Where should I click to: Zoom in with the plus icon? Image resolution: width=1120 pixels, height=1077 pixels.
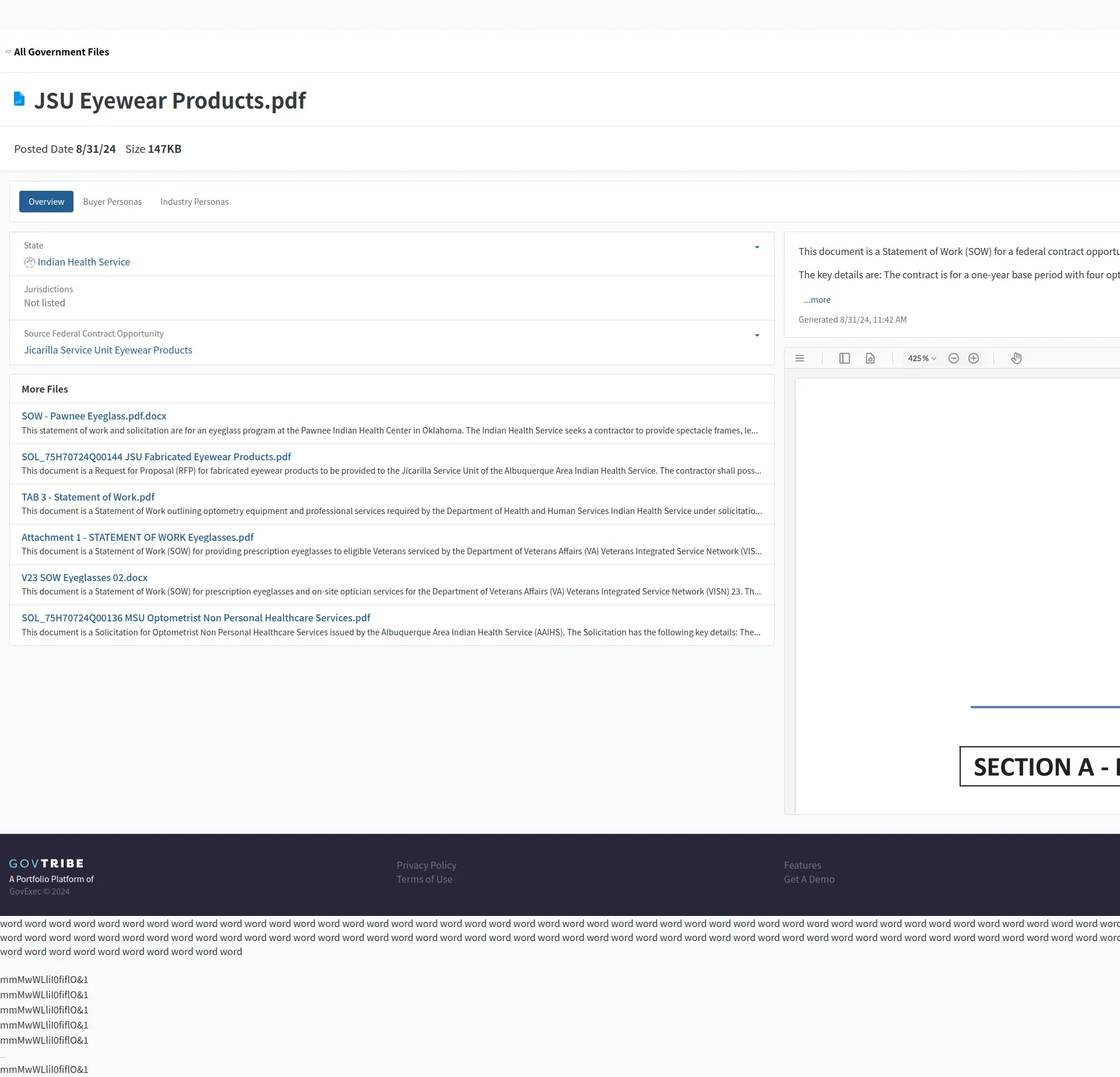point(974,358)
